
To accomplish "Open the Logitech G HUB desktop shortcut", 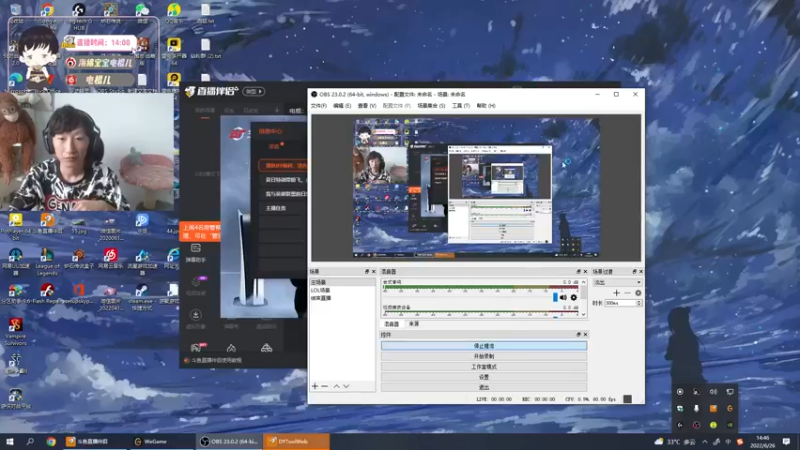I will point(79,16).
